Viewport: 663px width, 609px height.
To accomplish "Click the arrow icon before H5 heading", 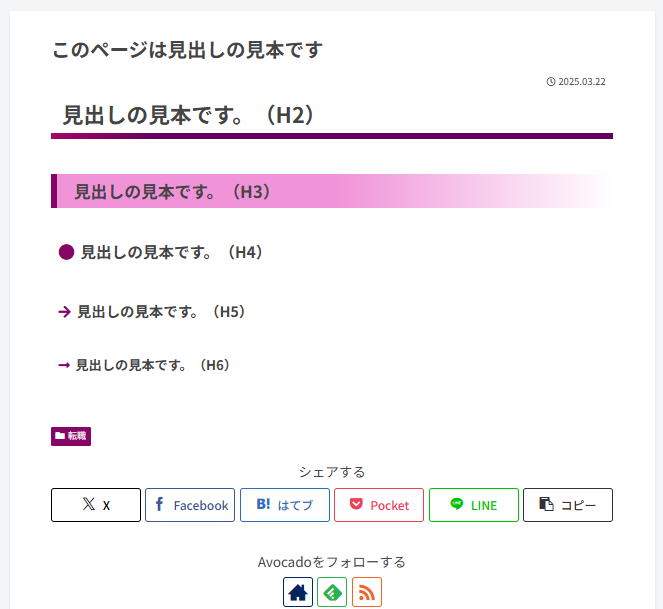I will pyautogui.click(x=65, y=312).
